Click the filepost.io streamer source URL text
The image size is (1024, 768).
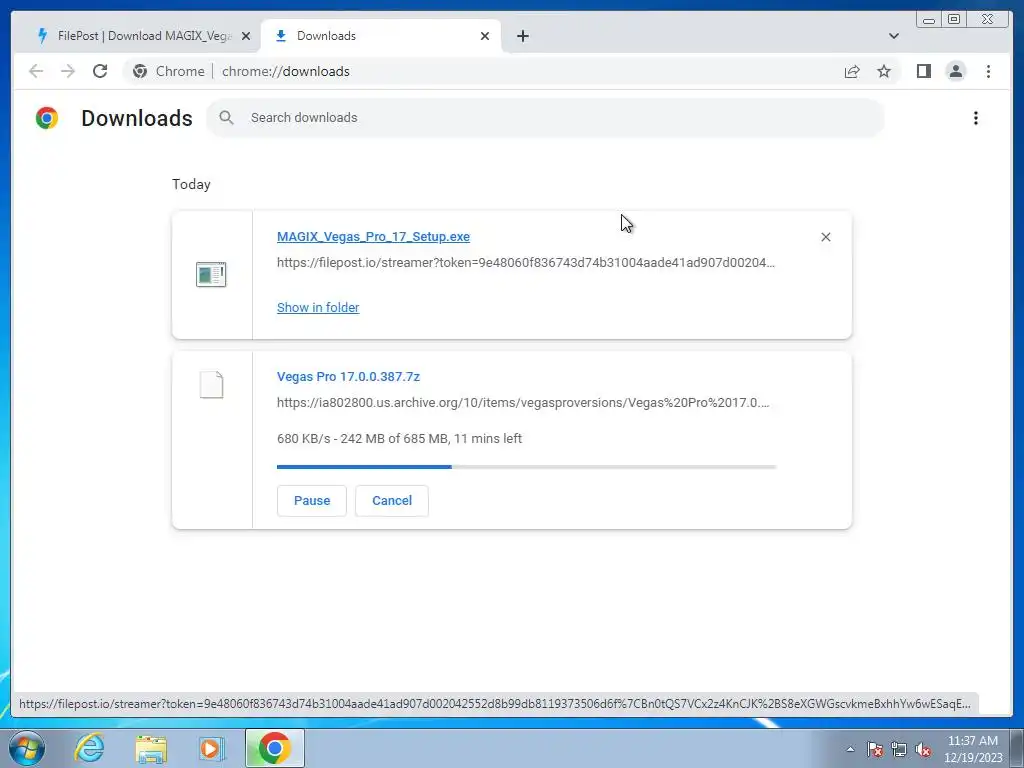526,263
